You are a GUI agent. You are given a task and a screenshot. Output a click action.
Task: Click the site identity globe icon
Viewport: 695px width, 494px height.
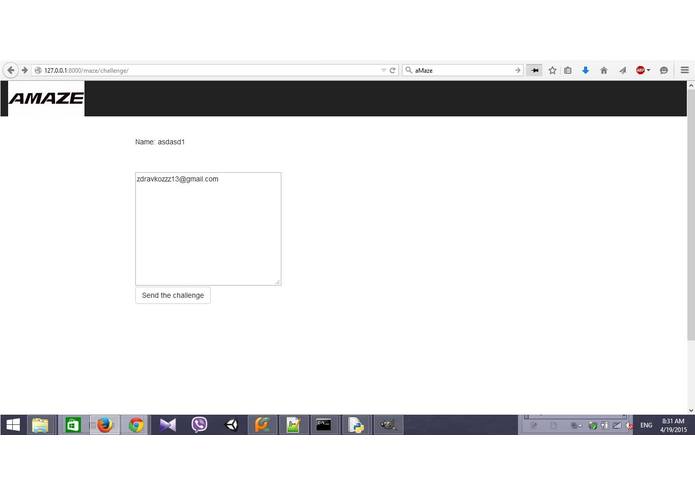(38, 70)
